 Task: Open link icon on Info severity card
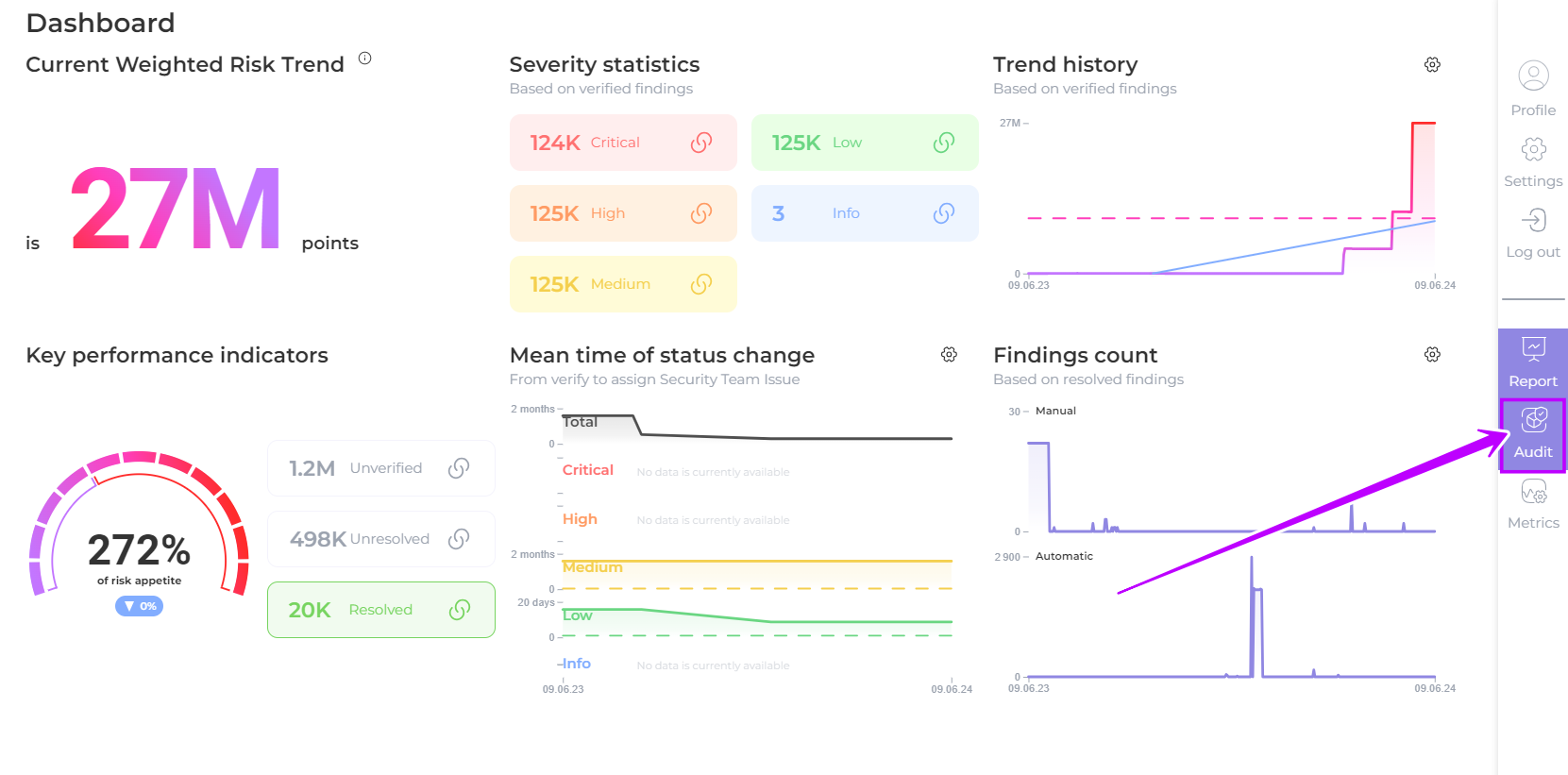(x=943, y=213)
